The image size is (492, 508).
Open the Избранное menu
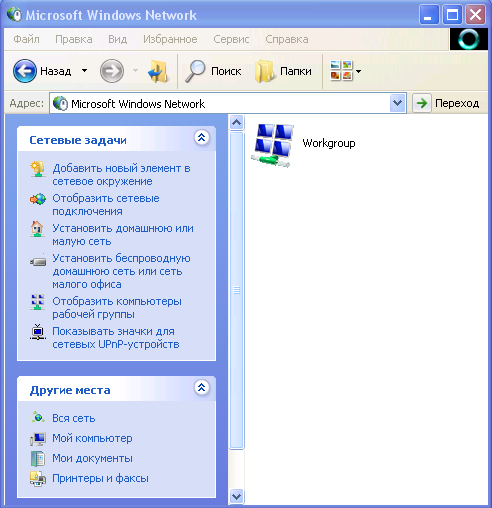[x=170, y=39]
